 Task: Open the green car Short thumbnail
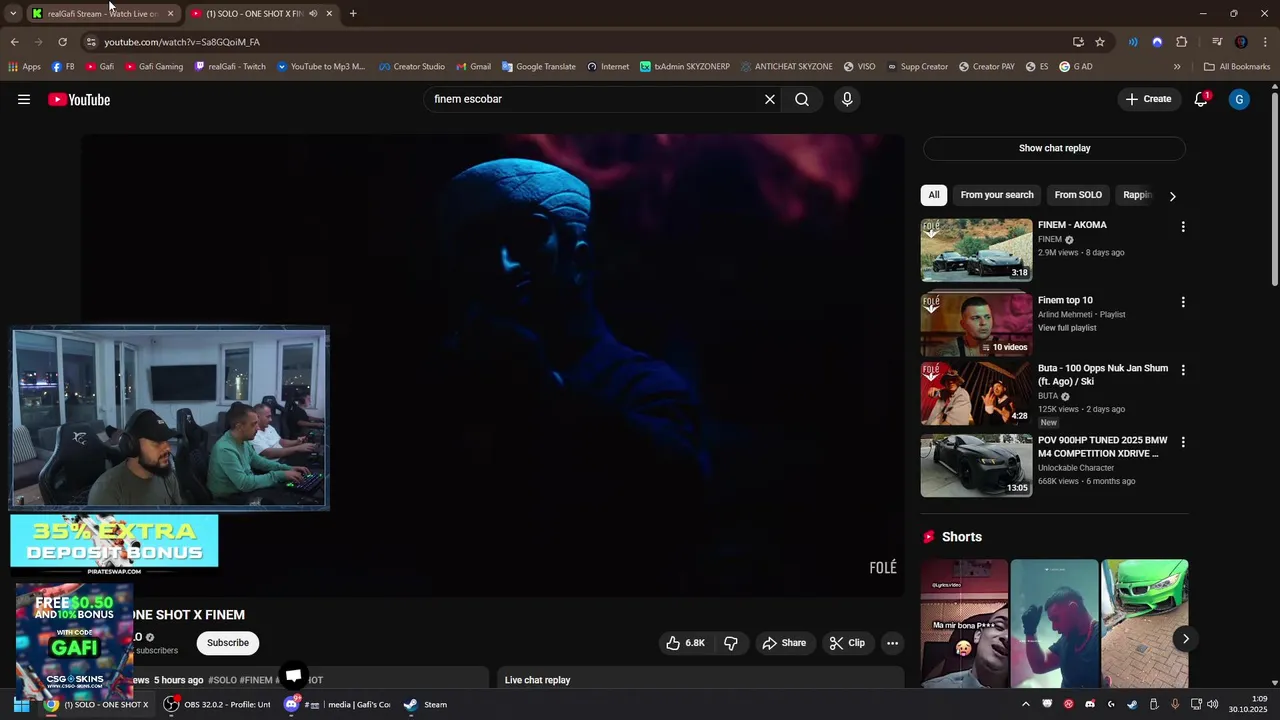[x=1145, y=624]
